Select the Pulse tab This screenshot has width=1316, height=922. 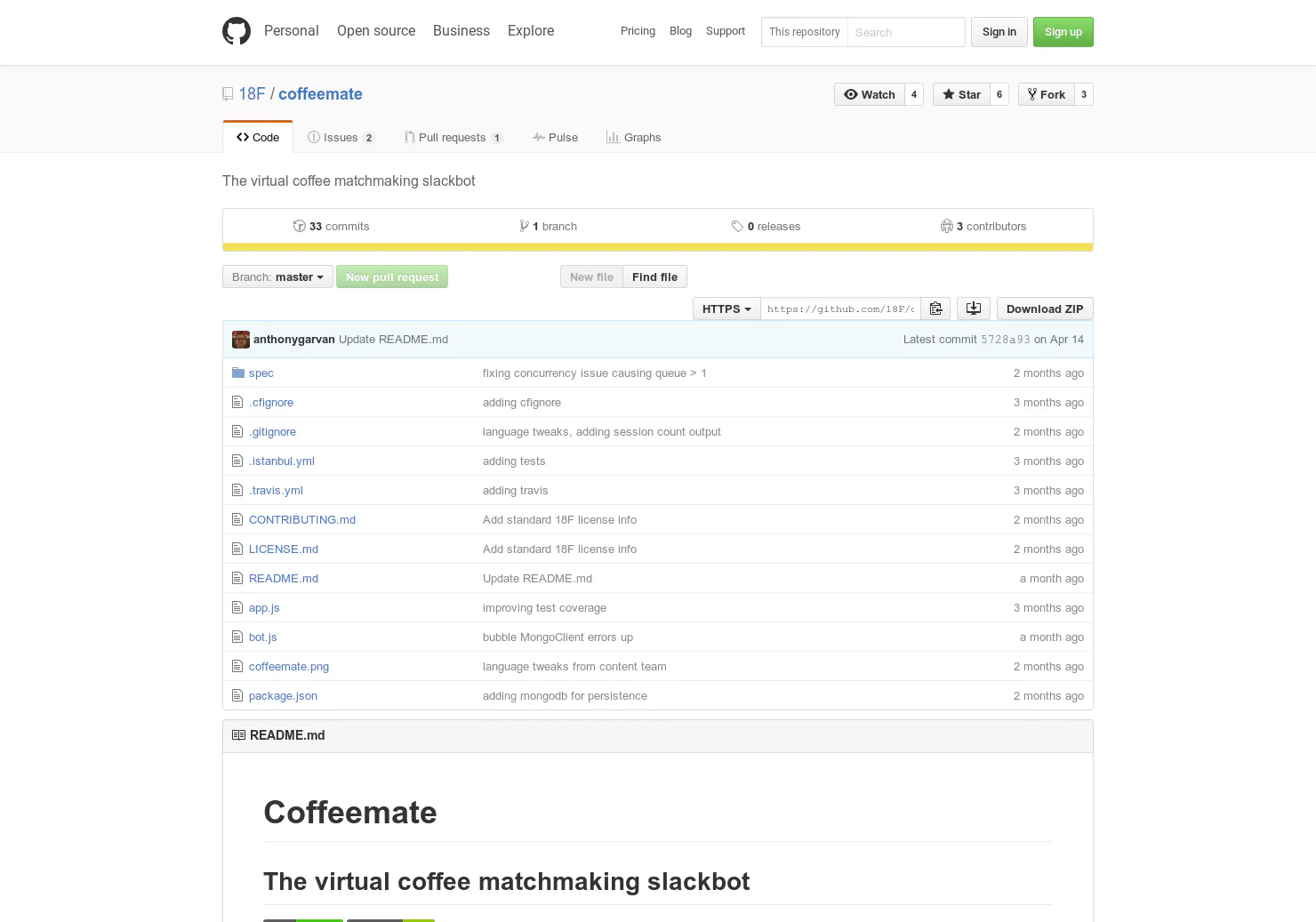pos(555,137)
